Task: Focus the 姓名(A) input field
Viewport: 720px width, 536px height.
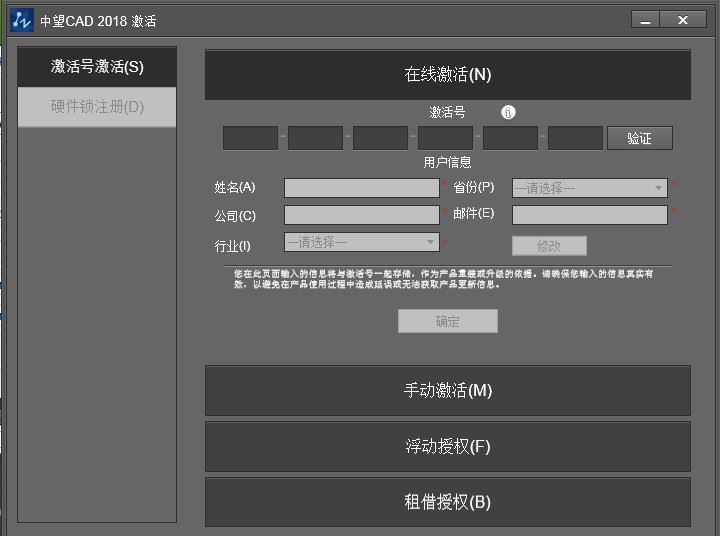Action: tap(362, 188)
